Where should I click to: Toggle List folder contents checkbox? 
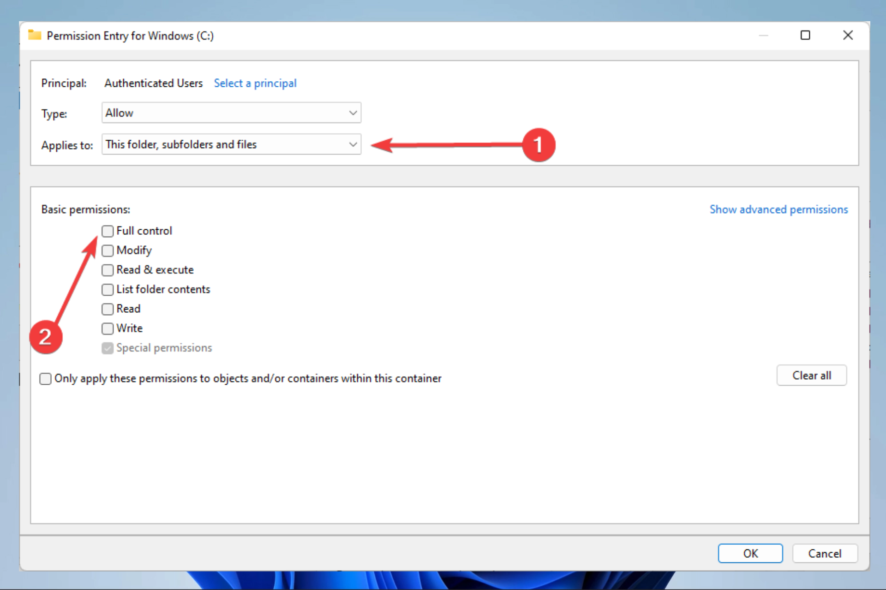pyautogui.click(x=107, y=289)
